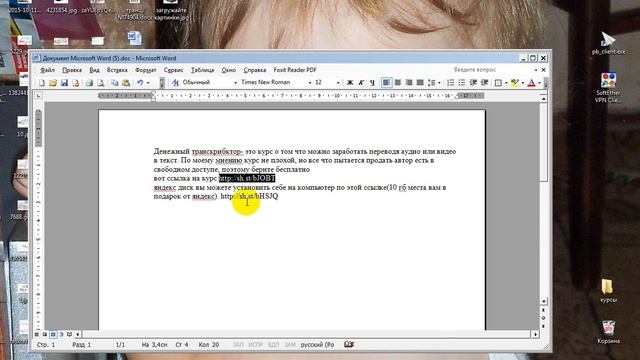Center the paragraph text

click(398, 83)
